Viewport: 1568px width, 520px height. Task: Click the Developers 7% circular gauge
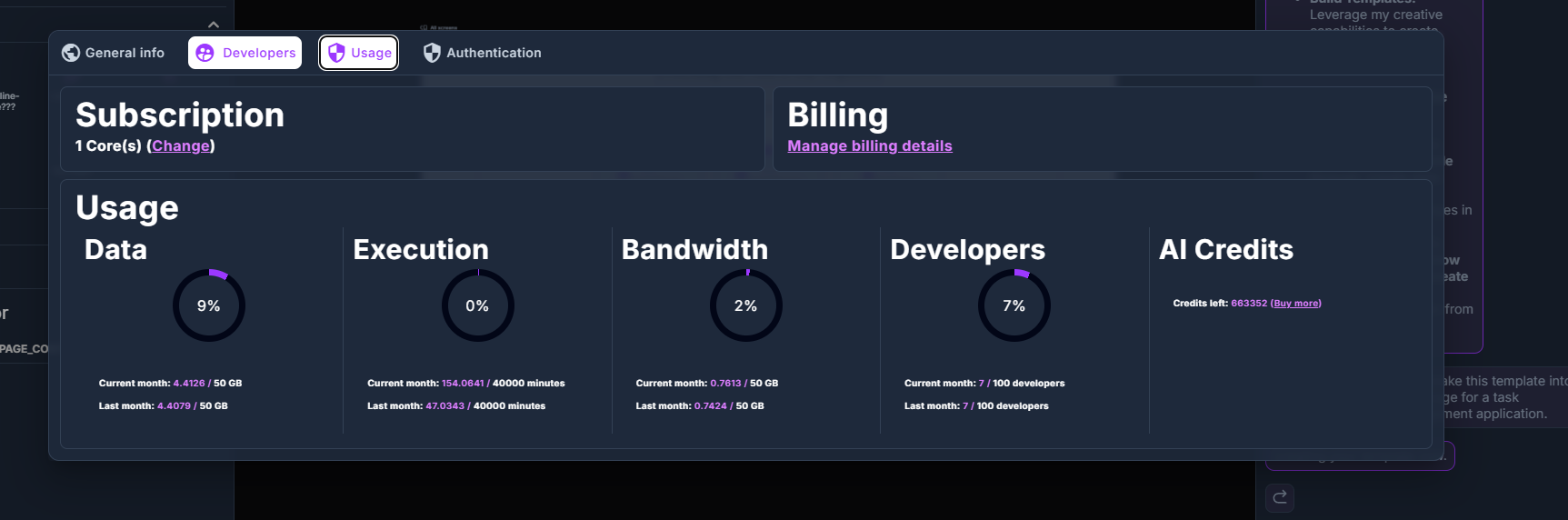tap(1014, 305)
